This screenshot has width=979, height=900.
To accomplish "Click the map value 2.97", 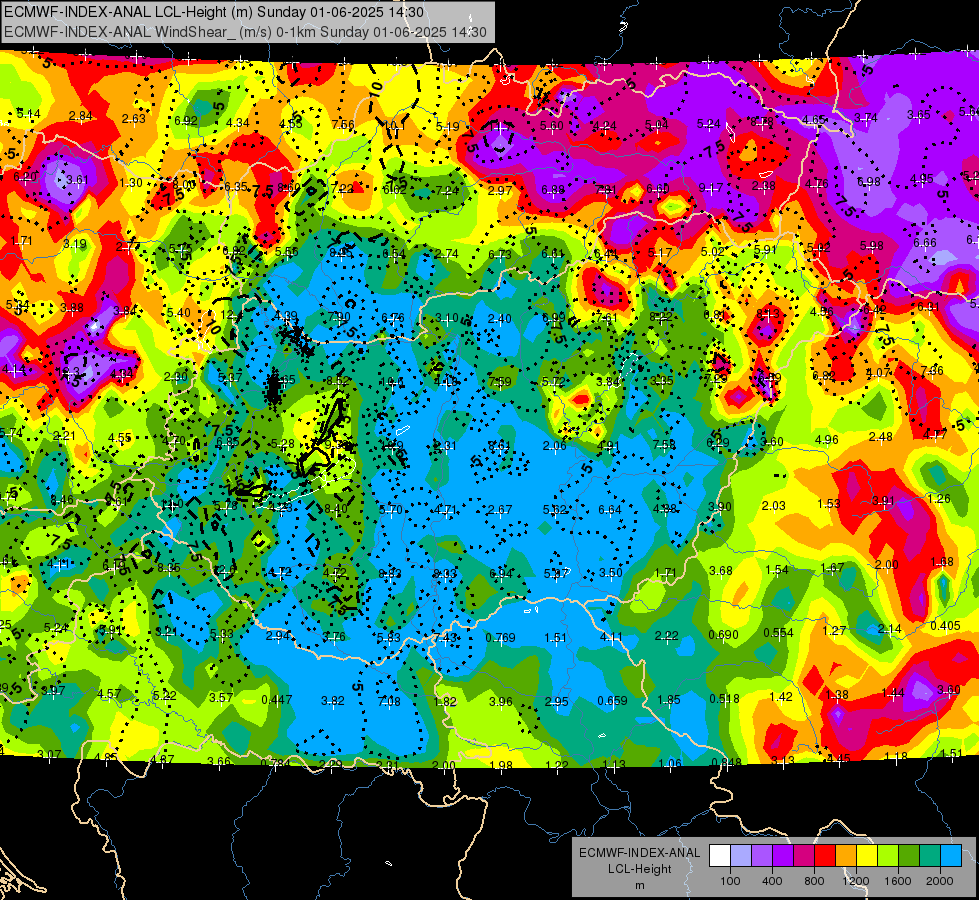I will pos(500,190).
